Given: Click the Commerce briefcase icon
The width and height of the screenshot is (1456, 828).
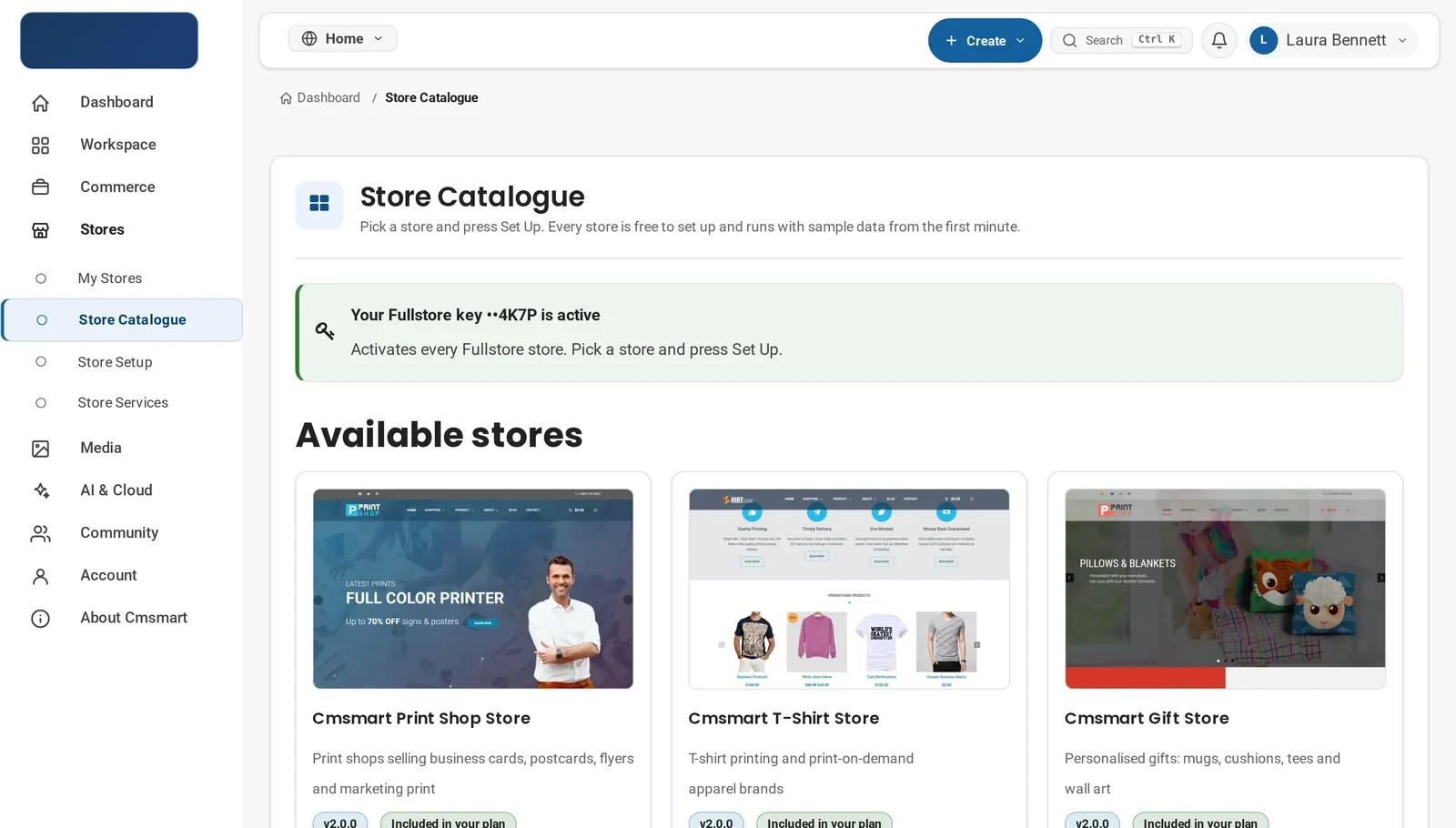Looking at the screenshot, I should [40, 187].
